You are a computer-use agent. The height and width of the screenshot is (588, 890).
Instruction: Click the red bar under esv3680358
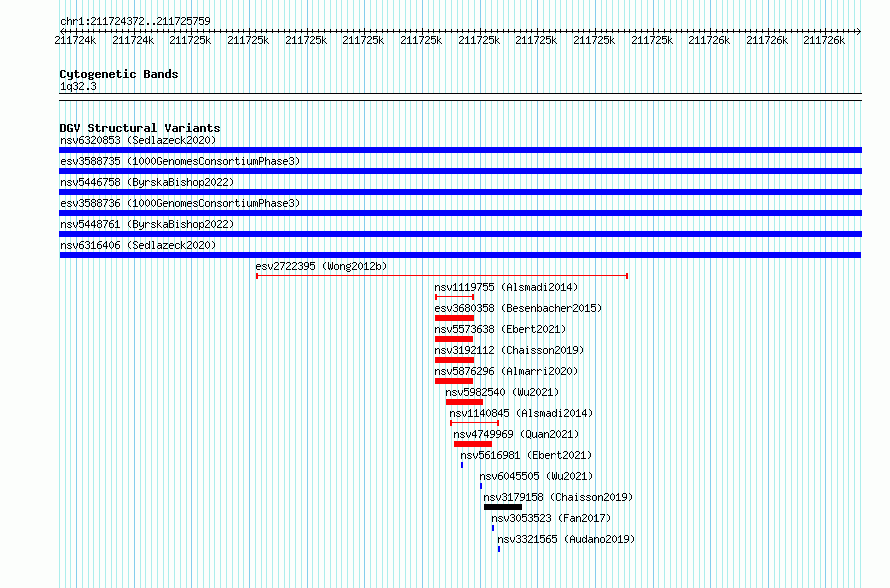tap(454, 318)
